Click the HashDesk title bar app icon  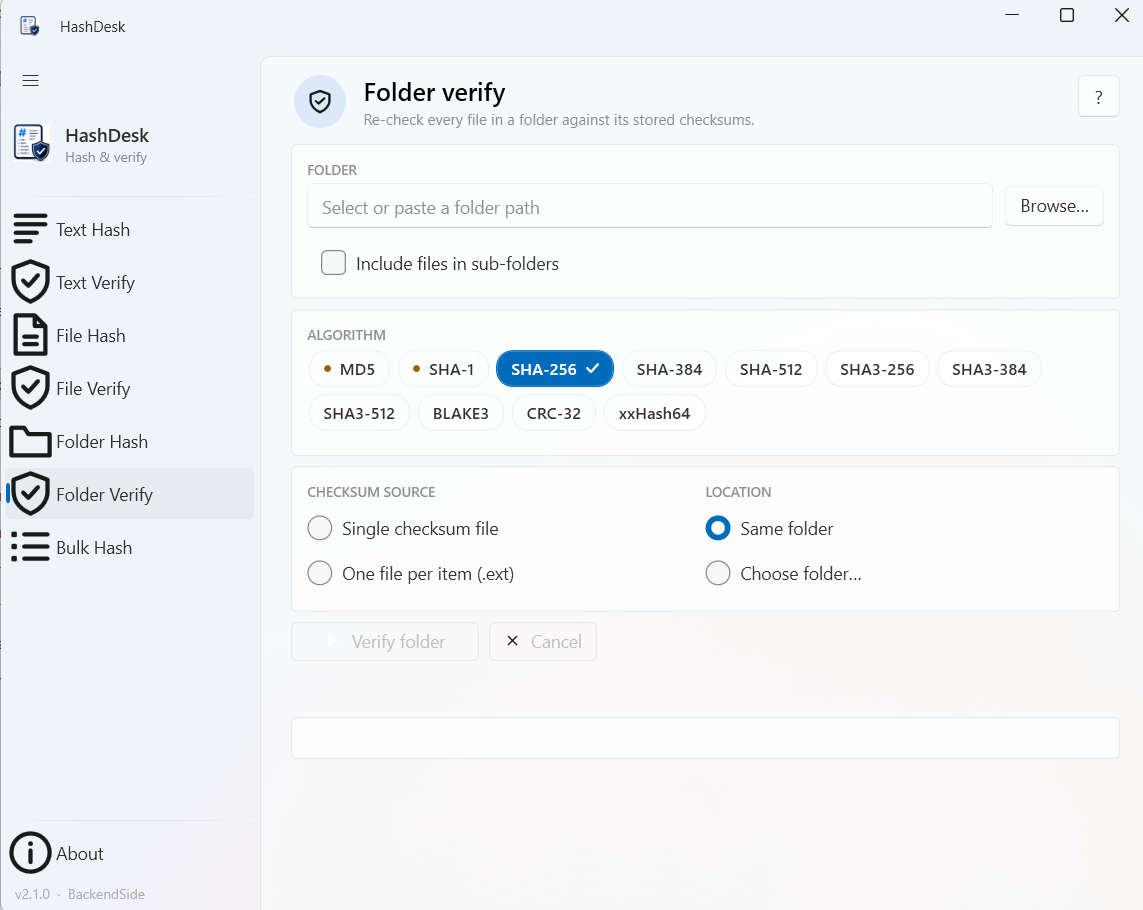[29, 26]
